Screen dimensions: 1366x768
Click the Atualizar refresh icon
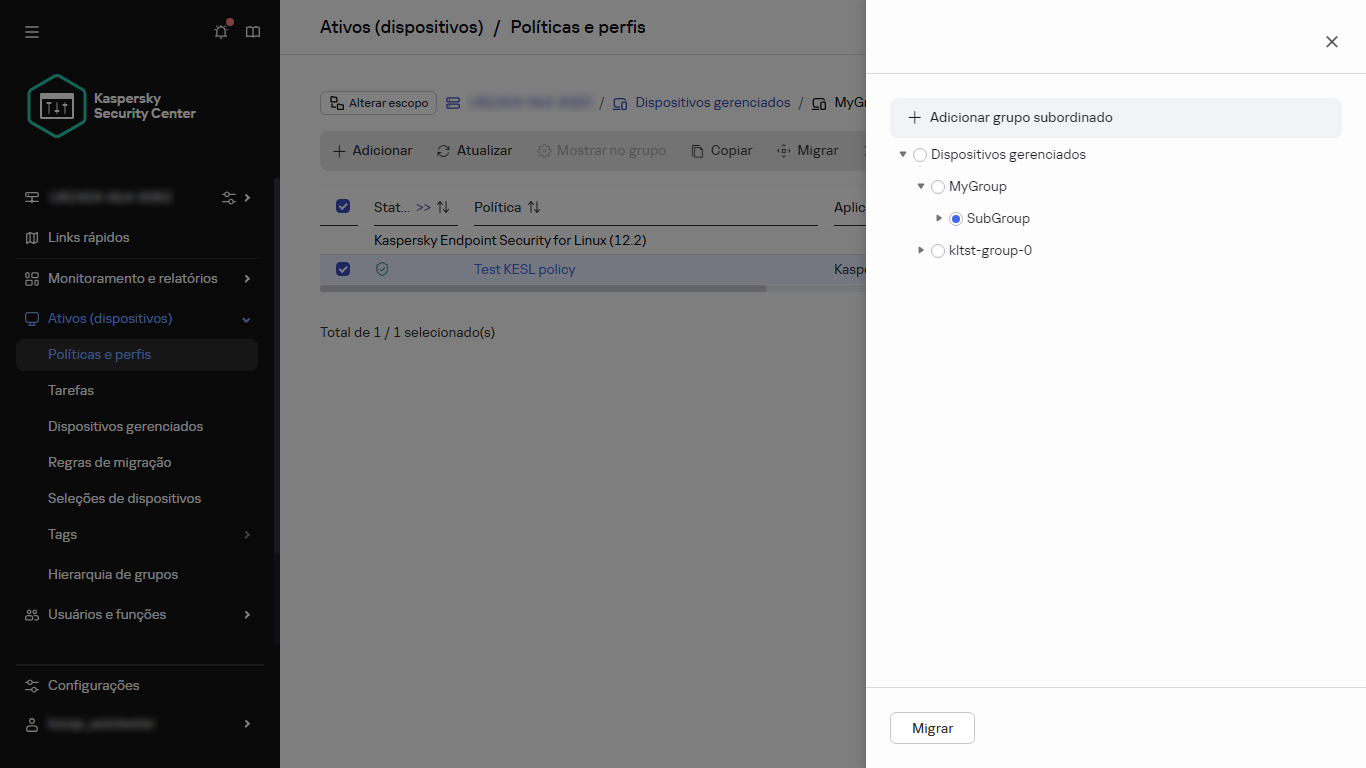pos(444,151)
